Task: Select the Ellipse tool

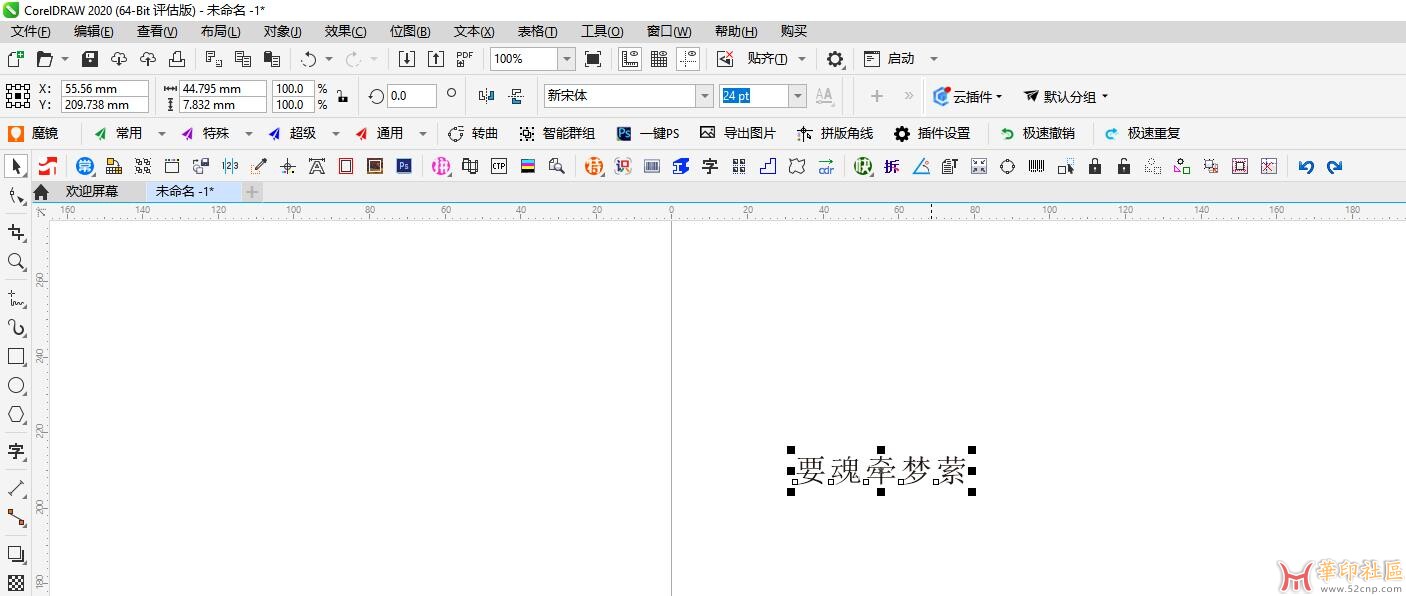Action: 16,386
